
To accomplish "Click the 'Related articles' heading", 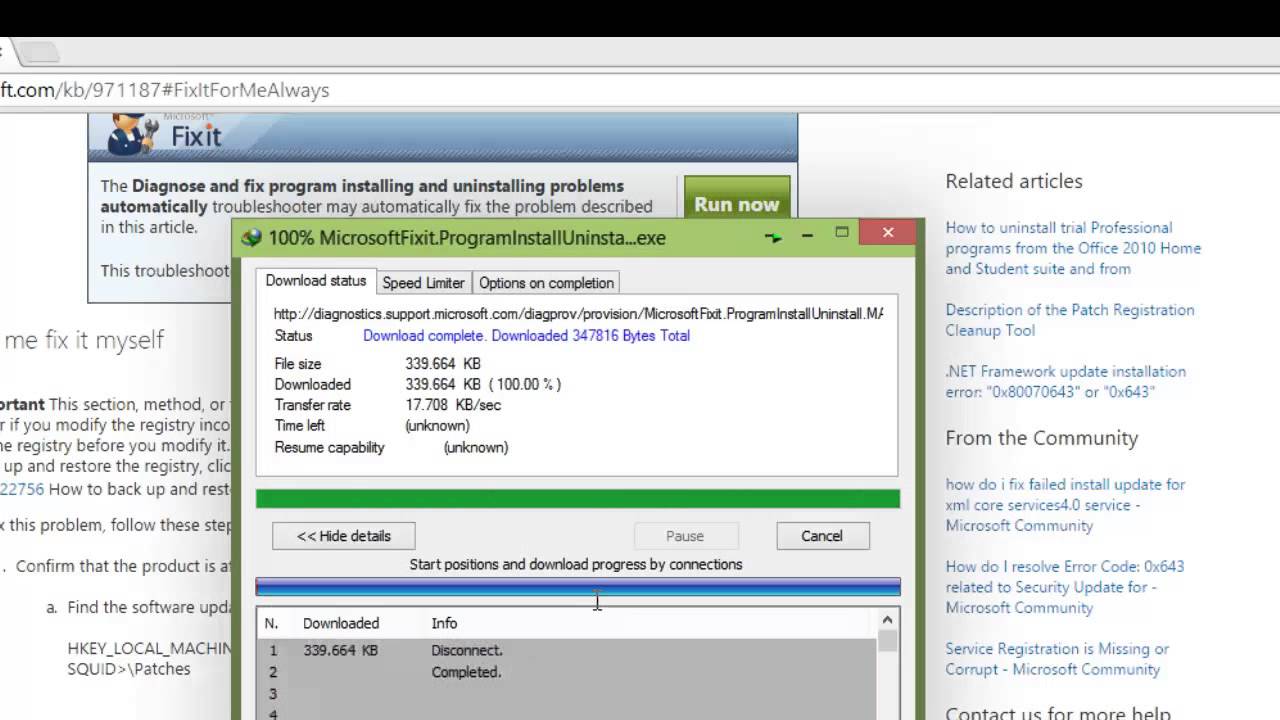I will [x=1014, y=181].
